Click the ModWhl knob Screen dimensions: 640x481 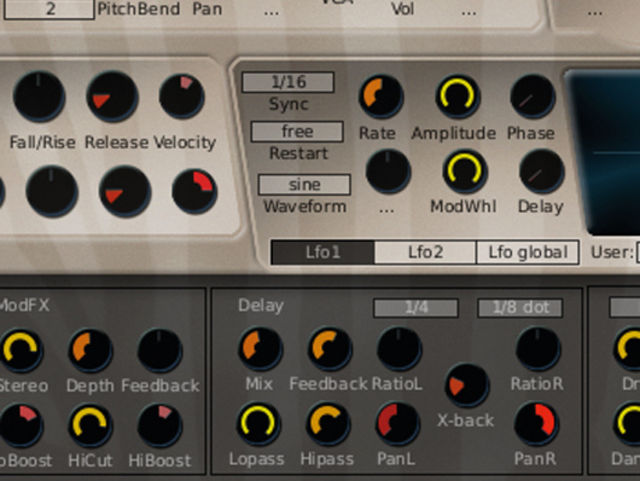pos(465,171)
